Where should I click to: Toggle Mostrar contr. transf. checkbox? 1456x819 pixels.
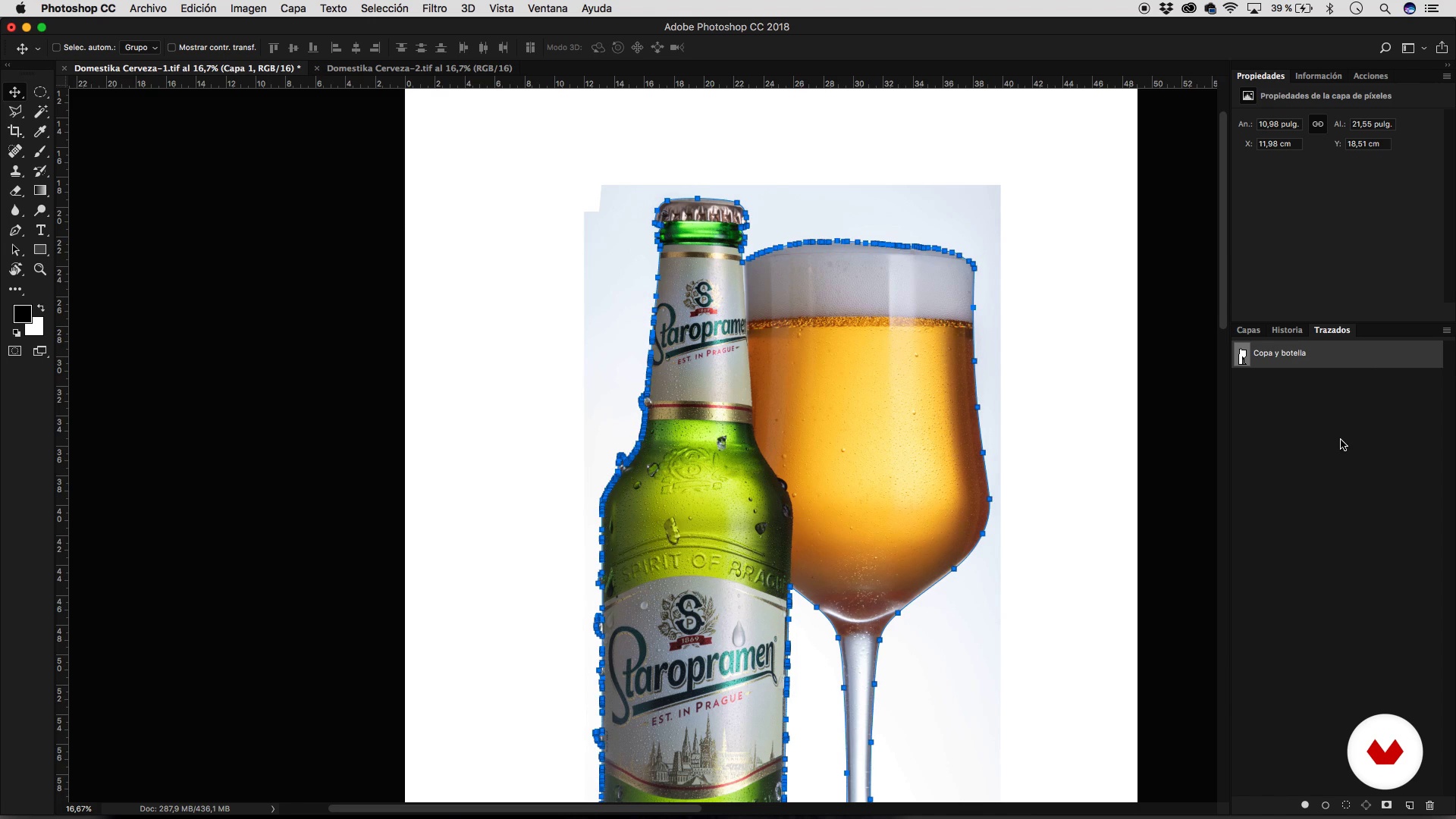point(171,48)
